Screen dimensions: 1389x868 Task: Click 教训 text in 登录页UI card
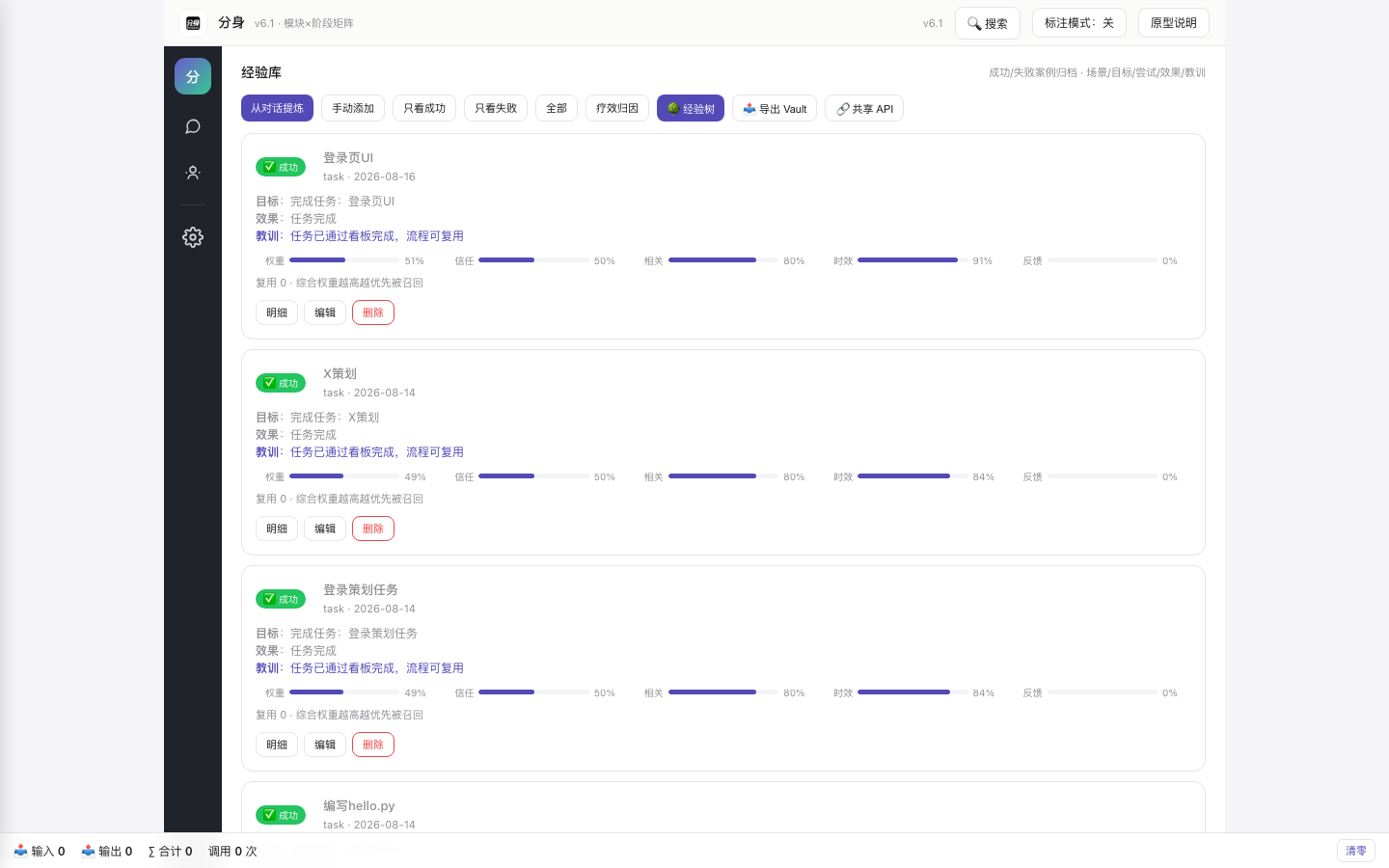360,235
